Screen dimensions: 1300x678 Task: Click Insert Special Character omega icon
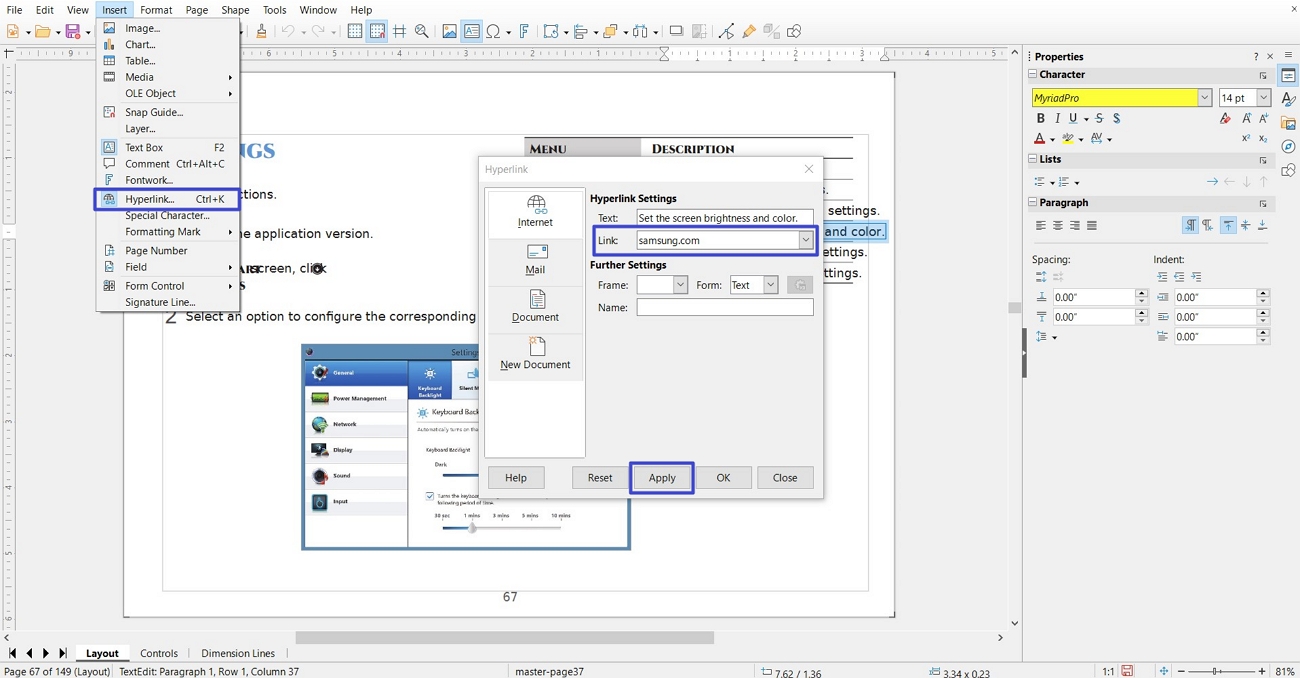(493, 32)
